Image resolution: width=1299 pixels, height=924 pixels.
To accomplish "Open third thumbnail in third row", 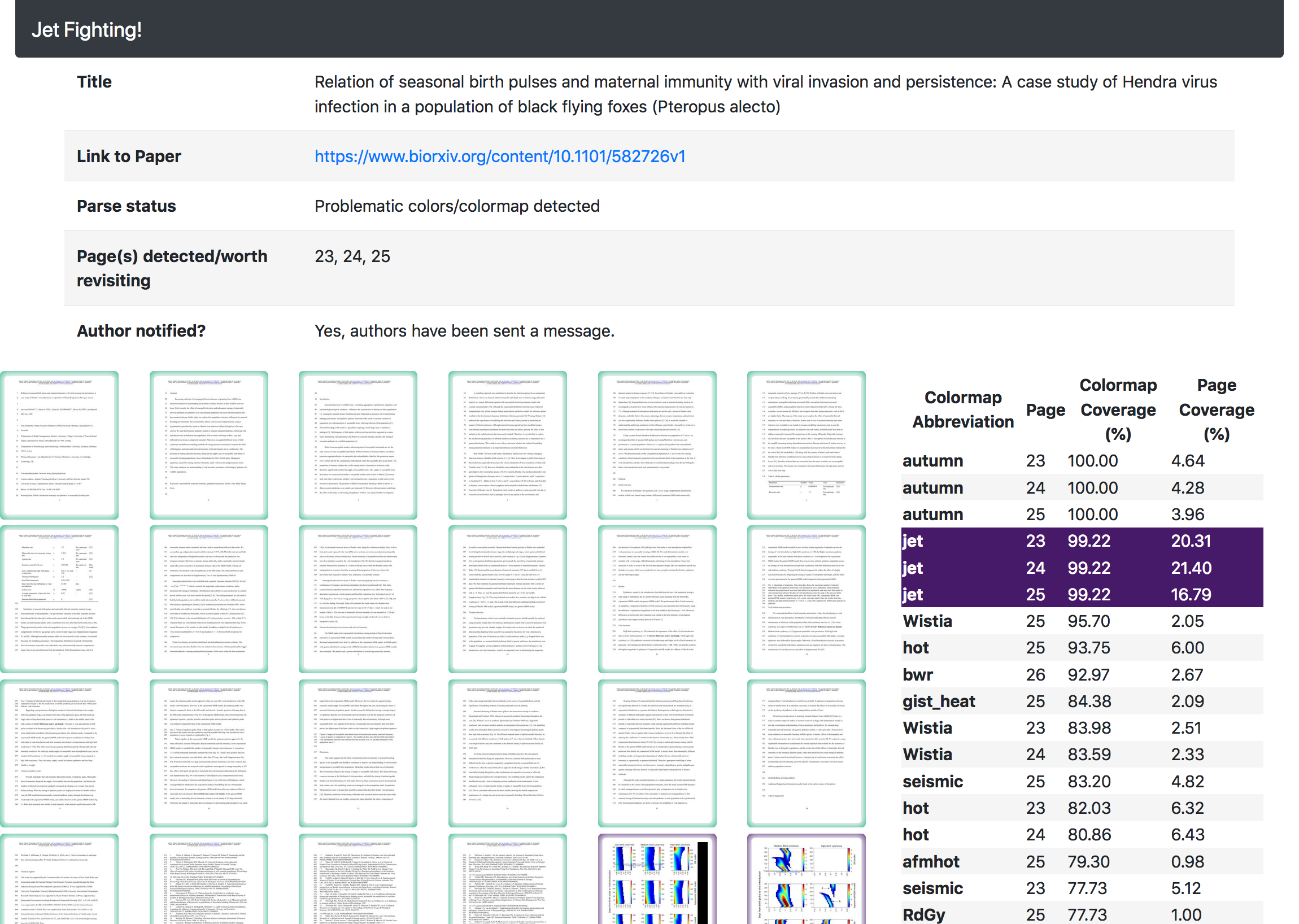I will (358, 753).
